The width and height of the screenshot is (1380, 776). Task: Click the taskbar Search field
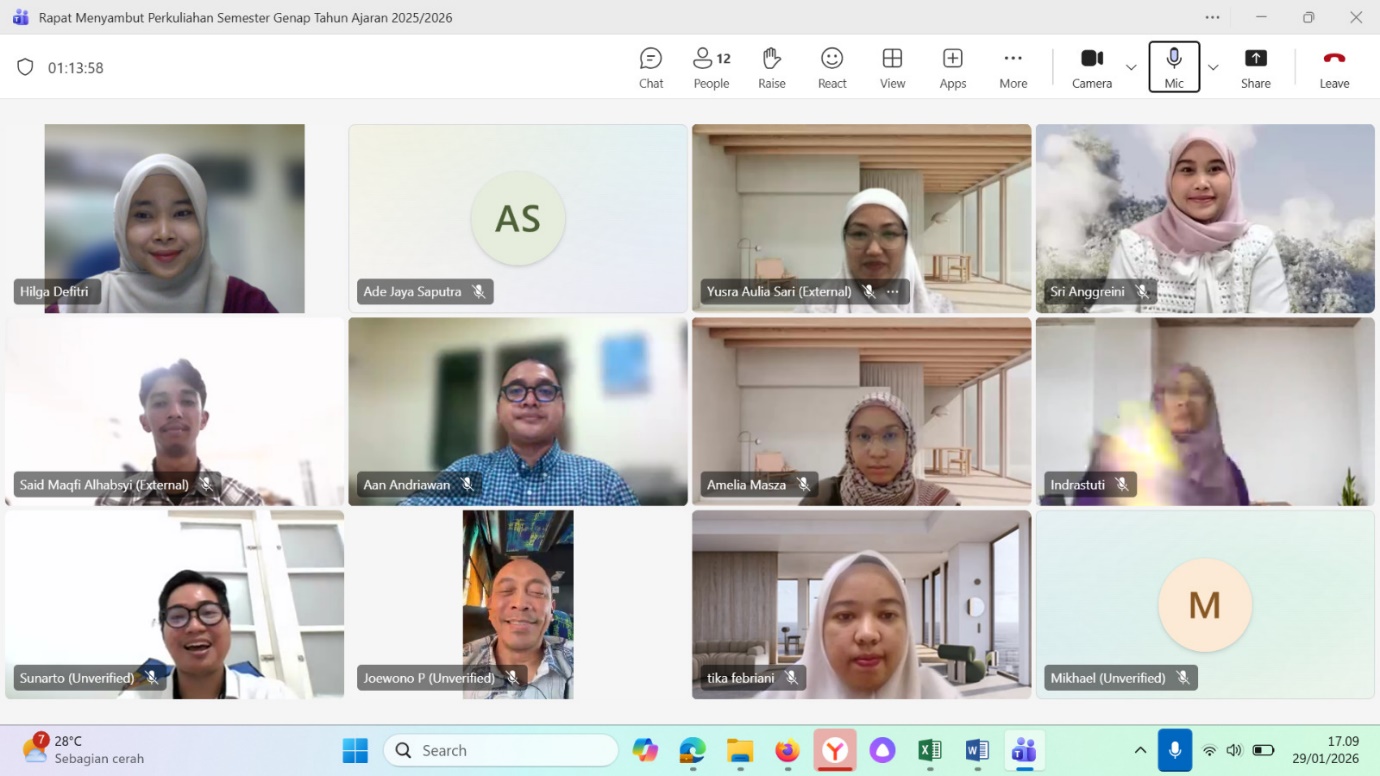pyautogui.click(x=500, y=750)
